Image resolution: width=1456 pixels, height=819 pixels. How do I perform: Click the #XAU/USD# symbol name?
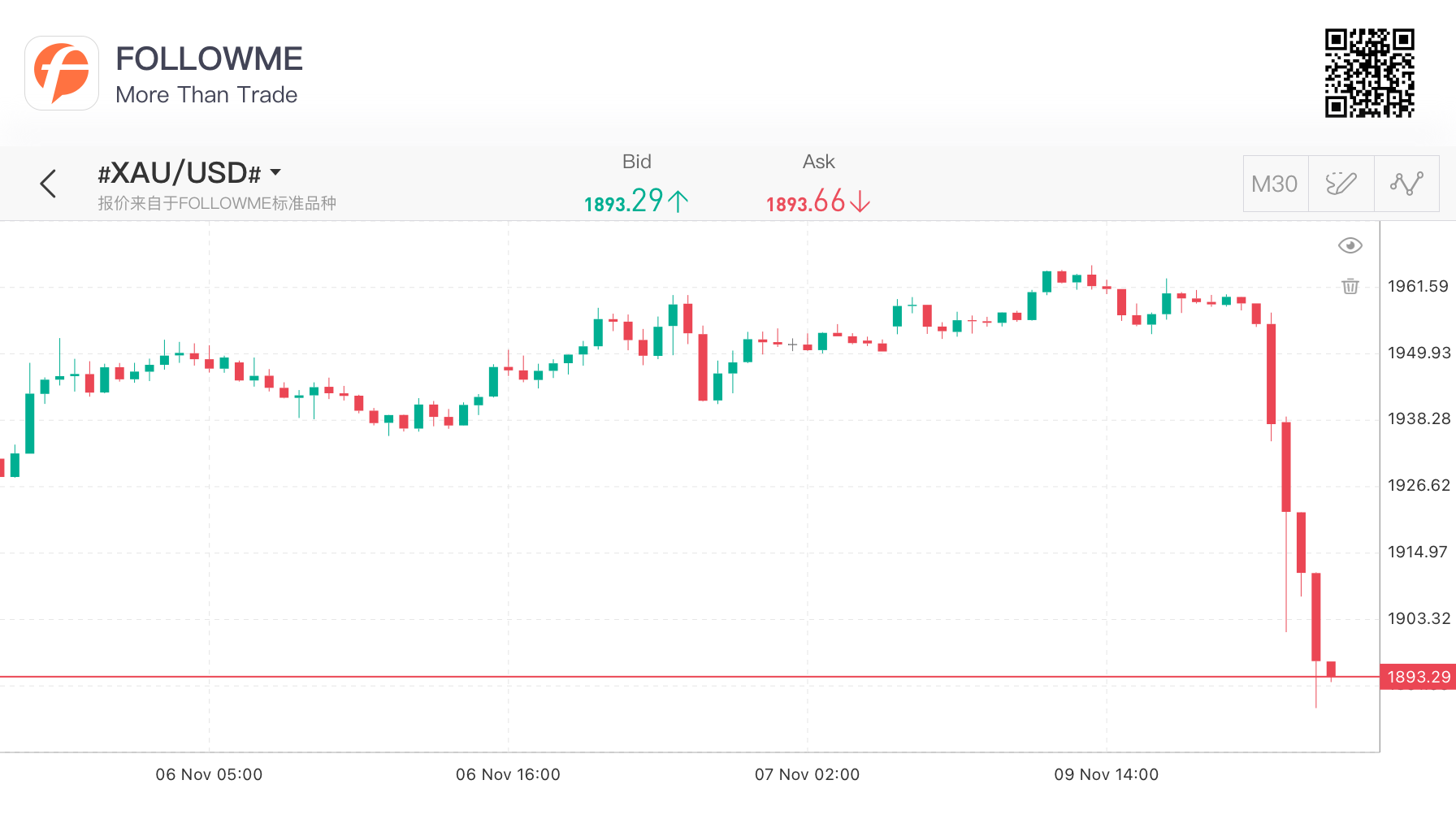[x=180, y=173]
